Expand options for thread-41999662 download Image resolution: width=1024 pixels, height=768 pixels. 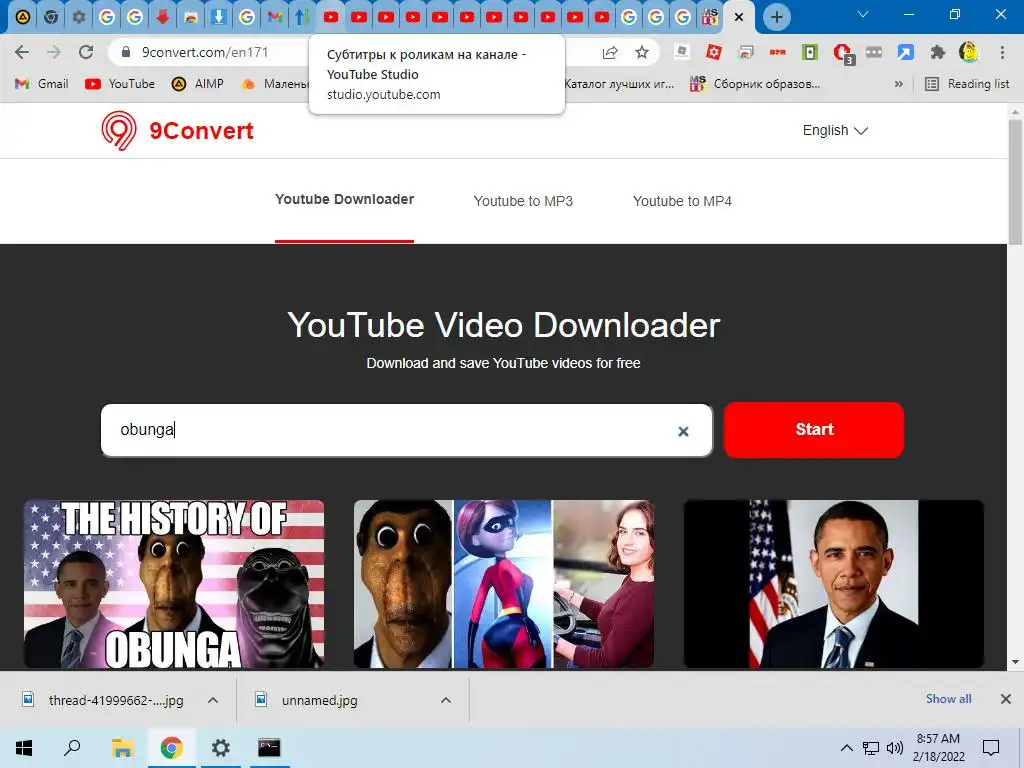[x=212, y=700]
